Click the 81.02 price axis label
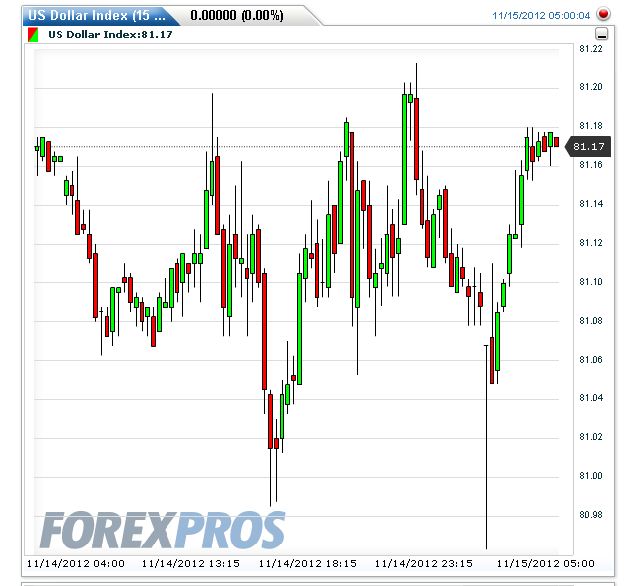Screen dimensions: 625x586 click(x=591, y=437)
